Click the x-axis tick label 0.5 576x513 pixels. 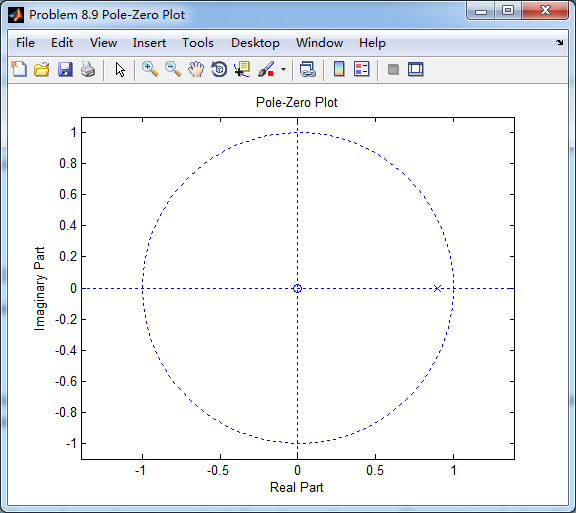point(375,470)
